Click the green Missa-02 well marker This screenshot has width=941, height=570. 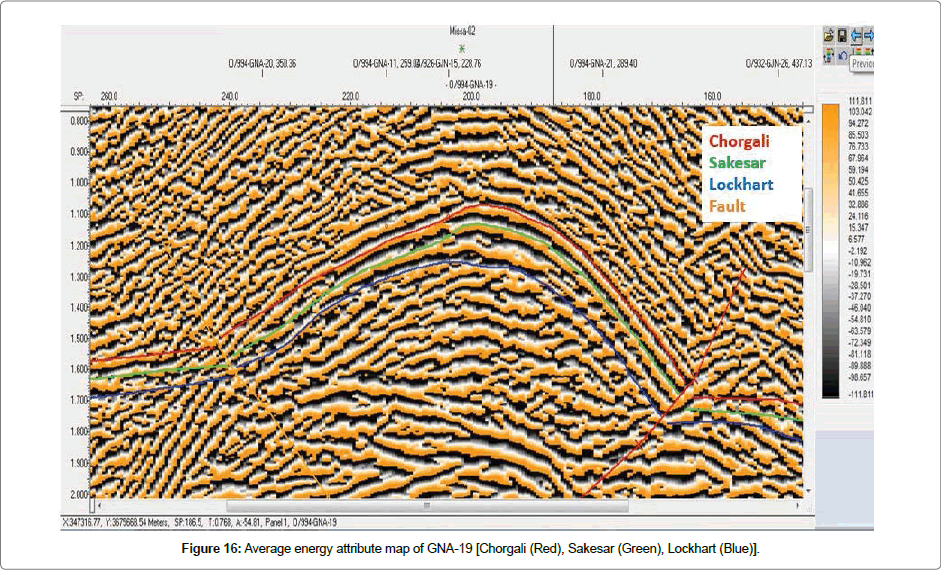click(461, 48)
